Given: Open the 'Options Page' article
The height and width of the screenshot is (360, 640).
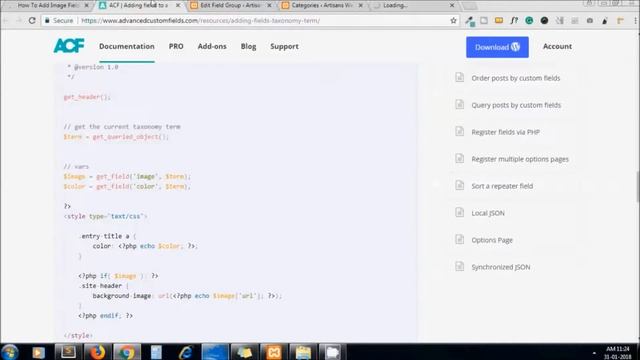Looking at the screenshot, I should point(492,240).
